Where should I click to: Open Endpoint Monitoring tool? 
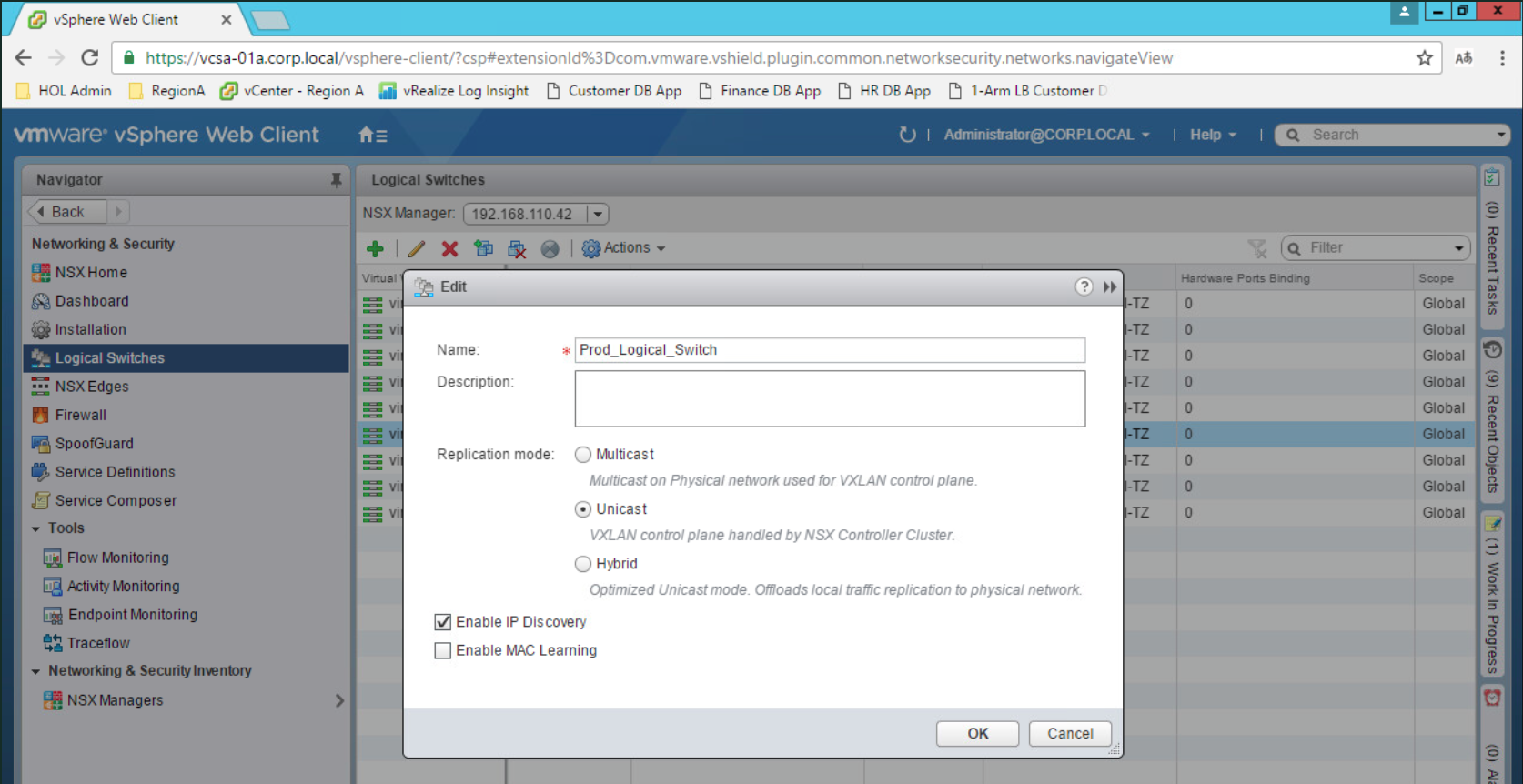[x=132, y=615]
